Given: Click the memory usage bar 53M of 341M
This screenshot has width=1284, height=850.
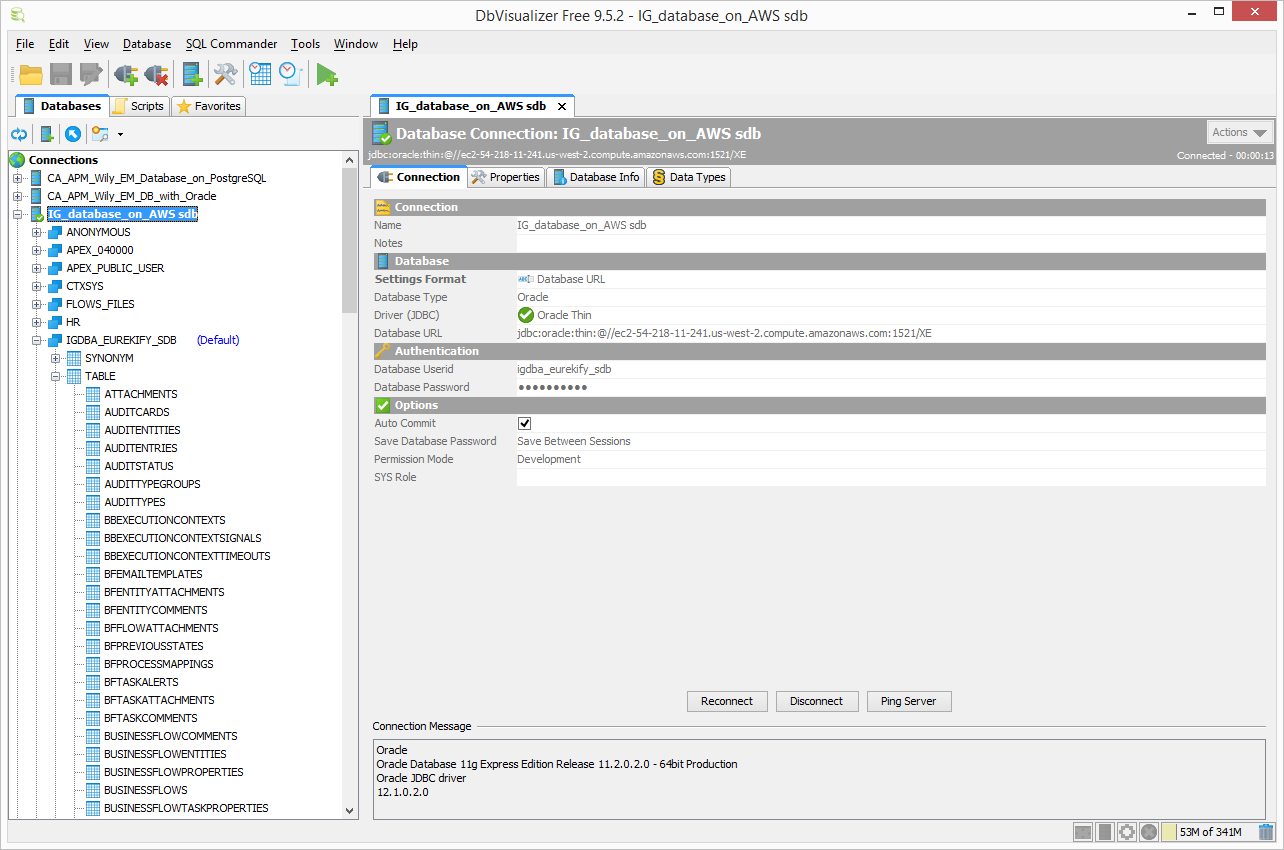Looking at the screenshot, I should pyautogui.click(x=1208, y=831).
